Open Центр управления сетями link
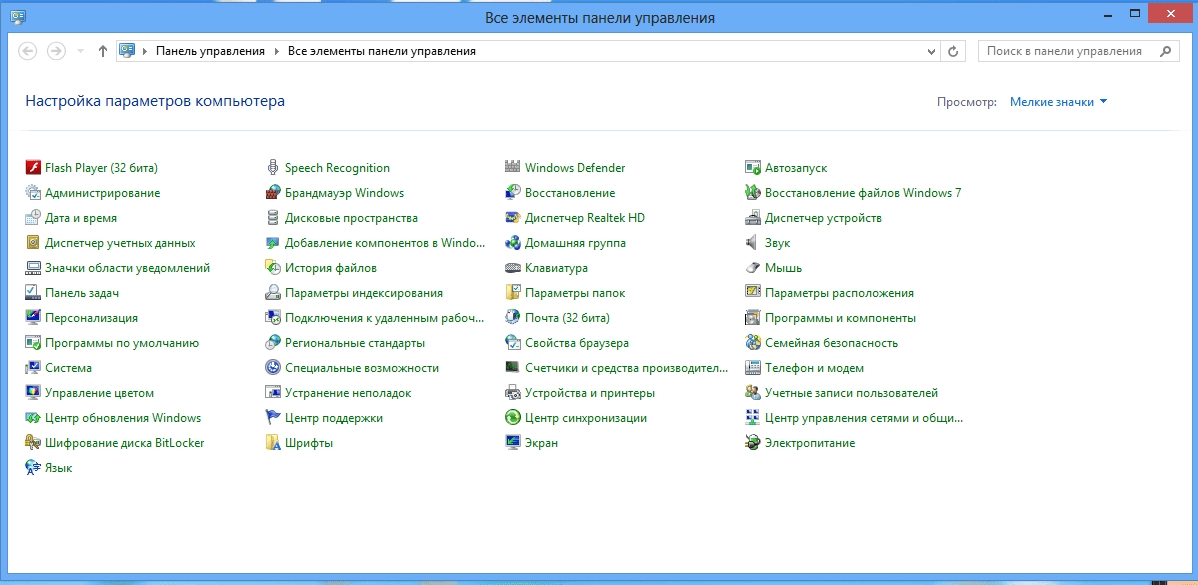This screenshot has width=1198, height=585. (864, 419)
